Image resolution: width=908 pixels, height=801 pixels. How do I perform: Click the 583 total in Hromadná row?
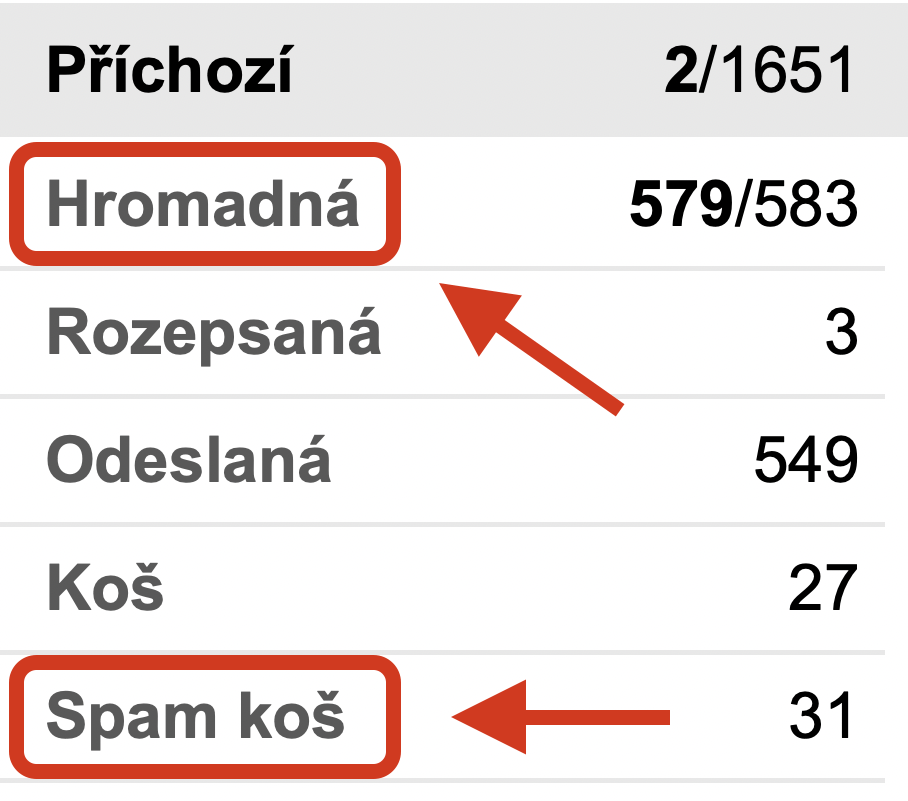coord(806,205)
